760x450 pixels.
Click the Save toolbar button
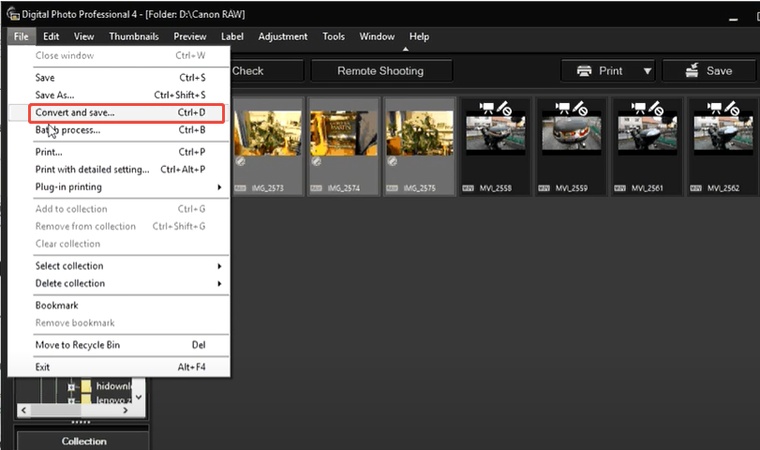[x=709, y=71]
